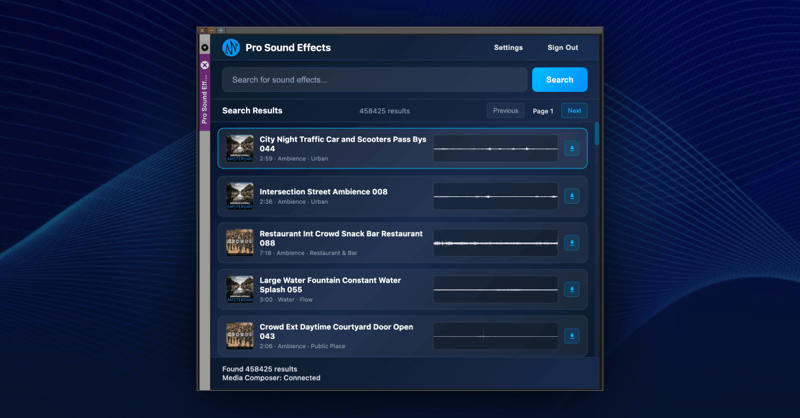
Task: Click the Search Results heading
Action: pos(252,111)
